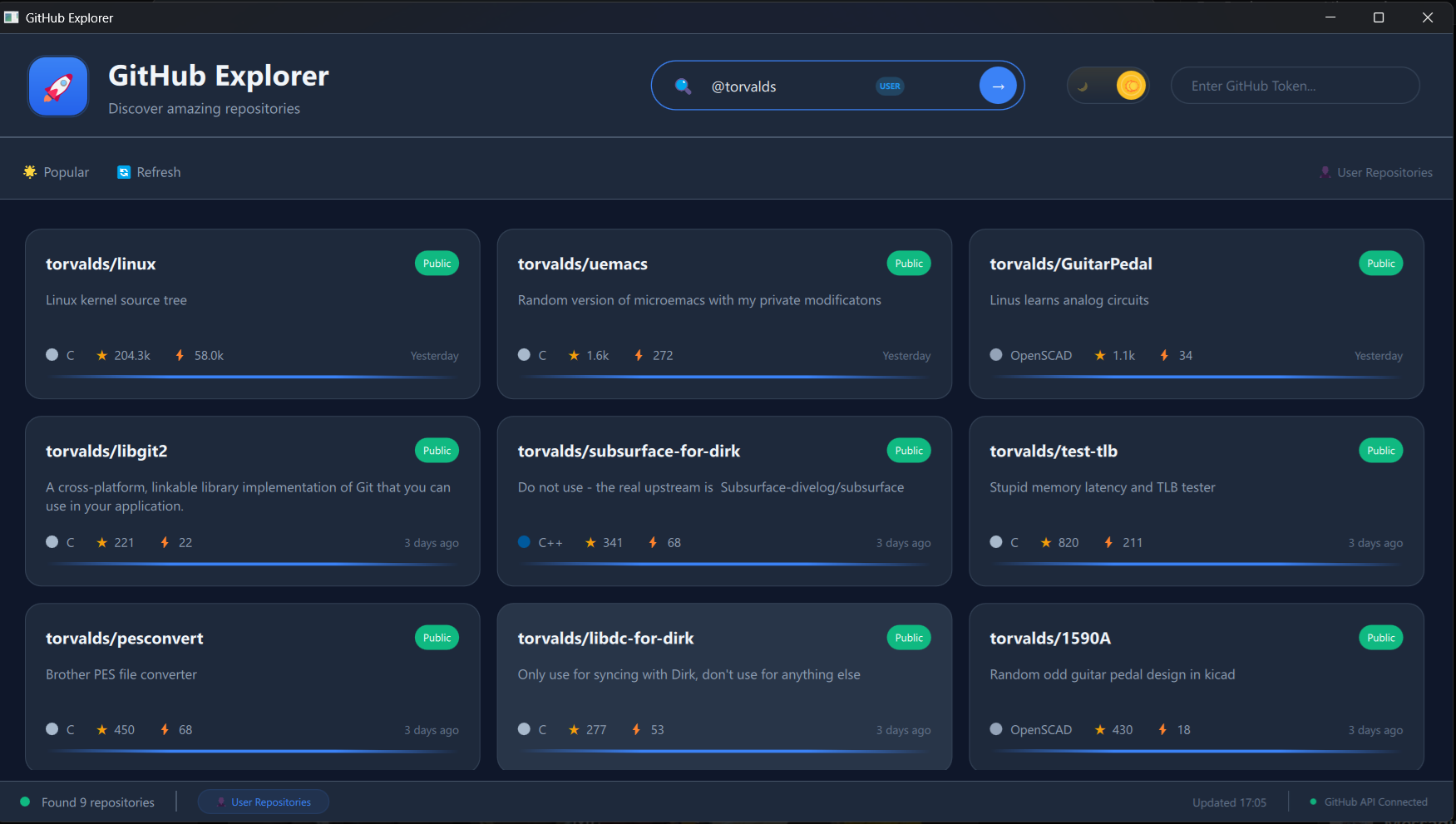Viewport: 1456px width, 824px height.
Task: Click the lightning bolt icon beside 34
Action: click(x=1164, y=355)
